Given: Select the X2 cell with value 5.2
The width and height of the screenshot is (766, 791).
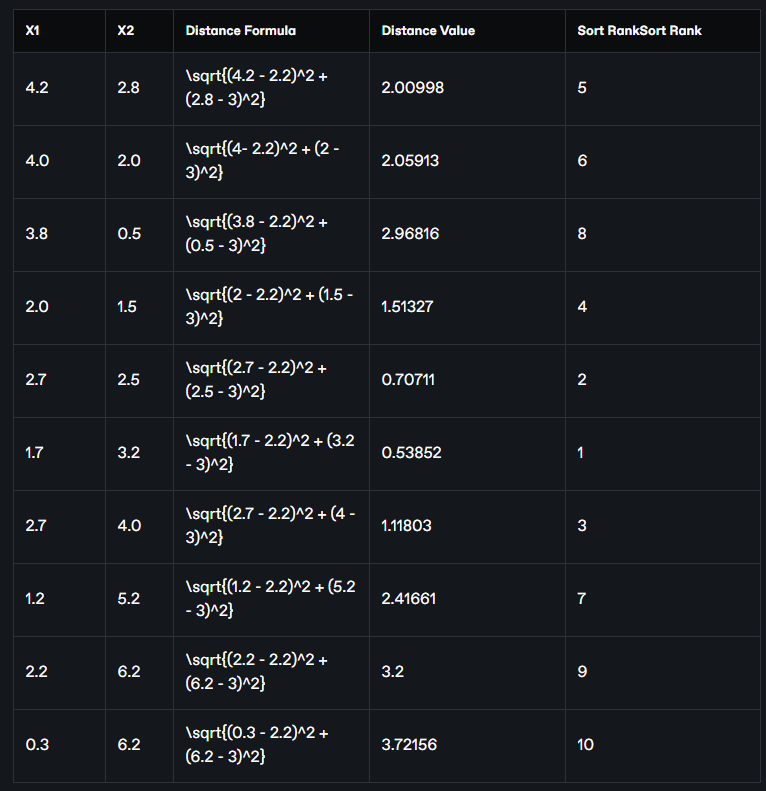Looking at the screenshot, I should click(x=129, y=599).
